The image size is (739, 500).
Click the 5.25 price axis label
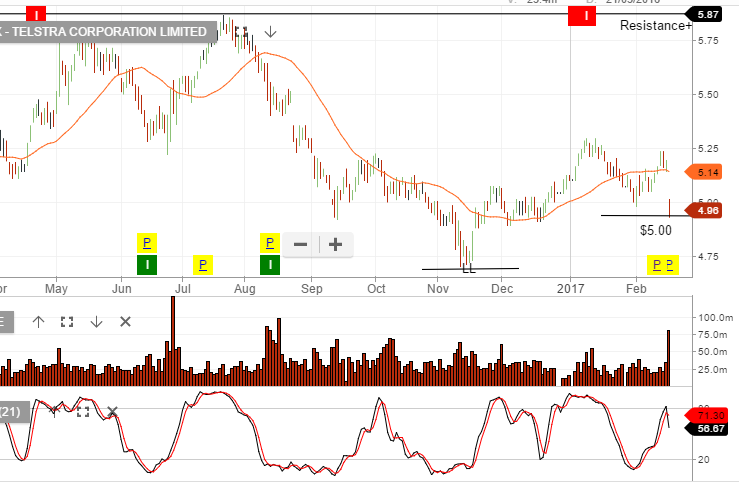pos(708,149)
